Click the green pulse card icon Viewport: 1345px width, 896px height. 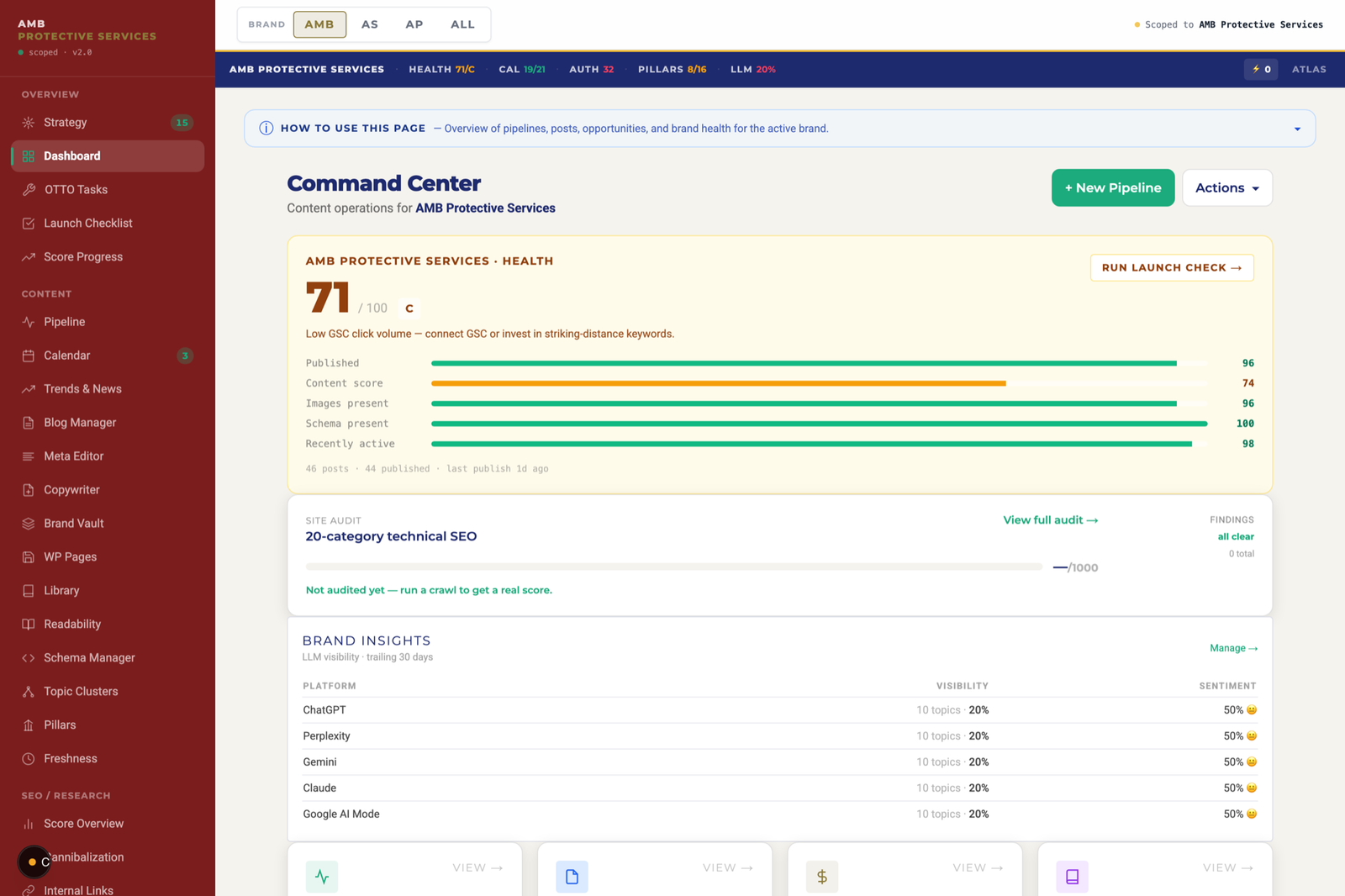[x=322, y=877]
